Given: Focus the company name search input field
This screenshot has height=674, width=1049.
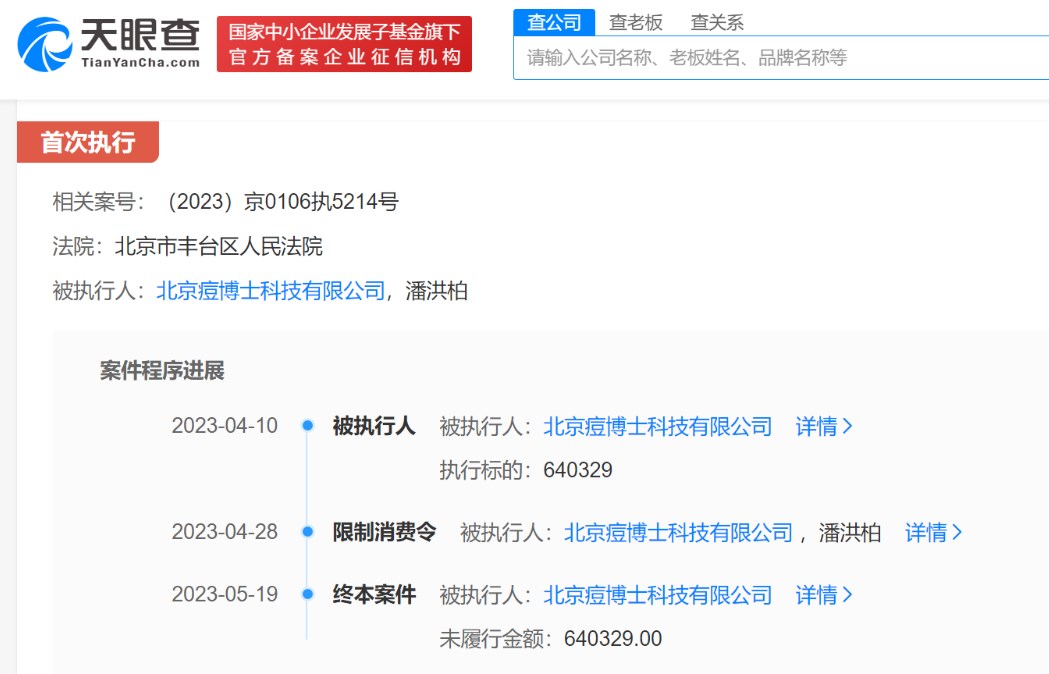Looking at the screenshot, I should pos(781,58).
